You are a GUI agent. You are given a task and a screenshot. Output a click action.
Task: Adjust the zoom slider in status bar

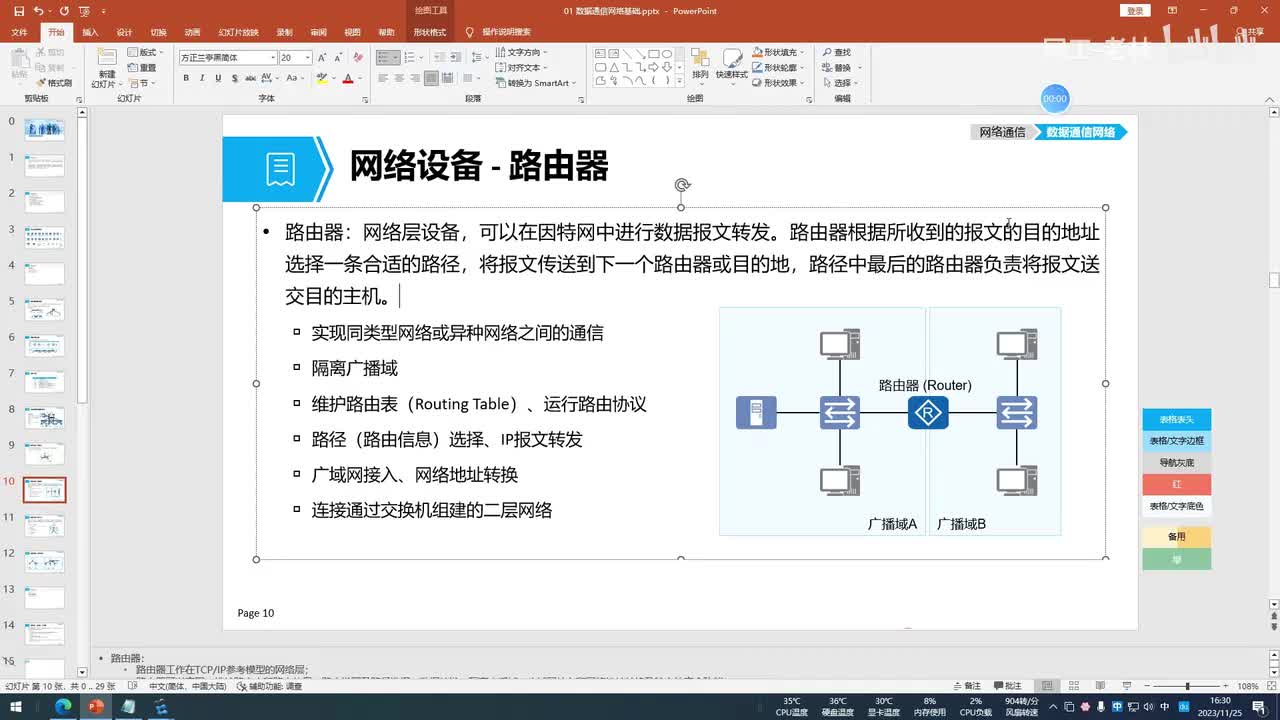pyautogui.click(x=1187, y=686)
